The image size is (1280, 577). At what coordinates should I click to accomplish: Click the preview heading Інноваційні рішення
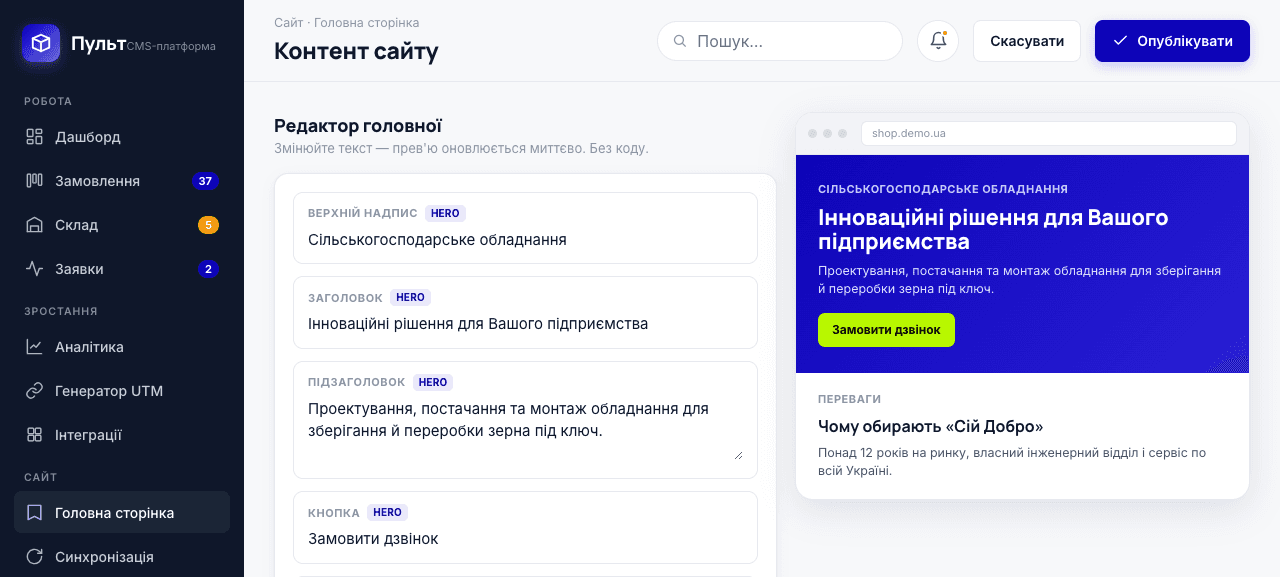[x=993, y=229]
